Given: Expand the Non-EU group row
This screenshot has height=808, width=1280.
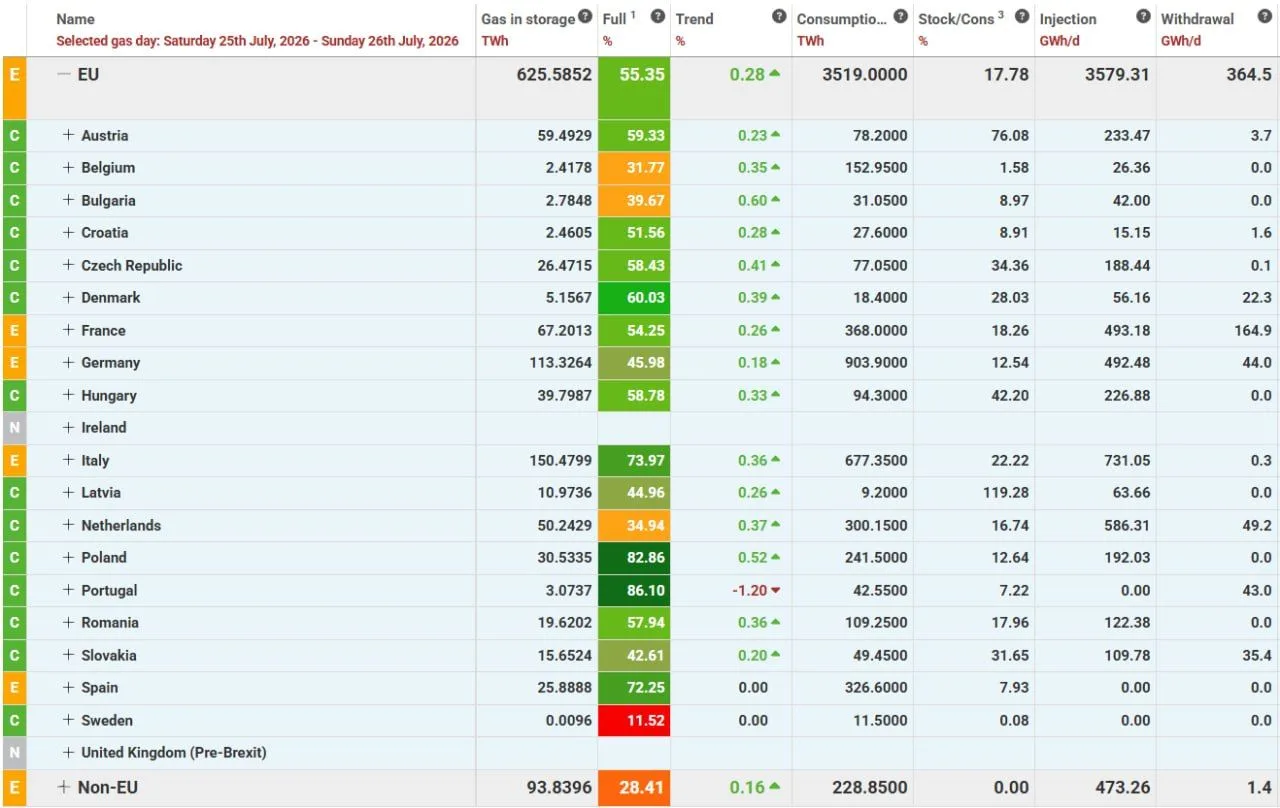Looking at the screenshot, I should click(64, 787).
